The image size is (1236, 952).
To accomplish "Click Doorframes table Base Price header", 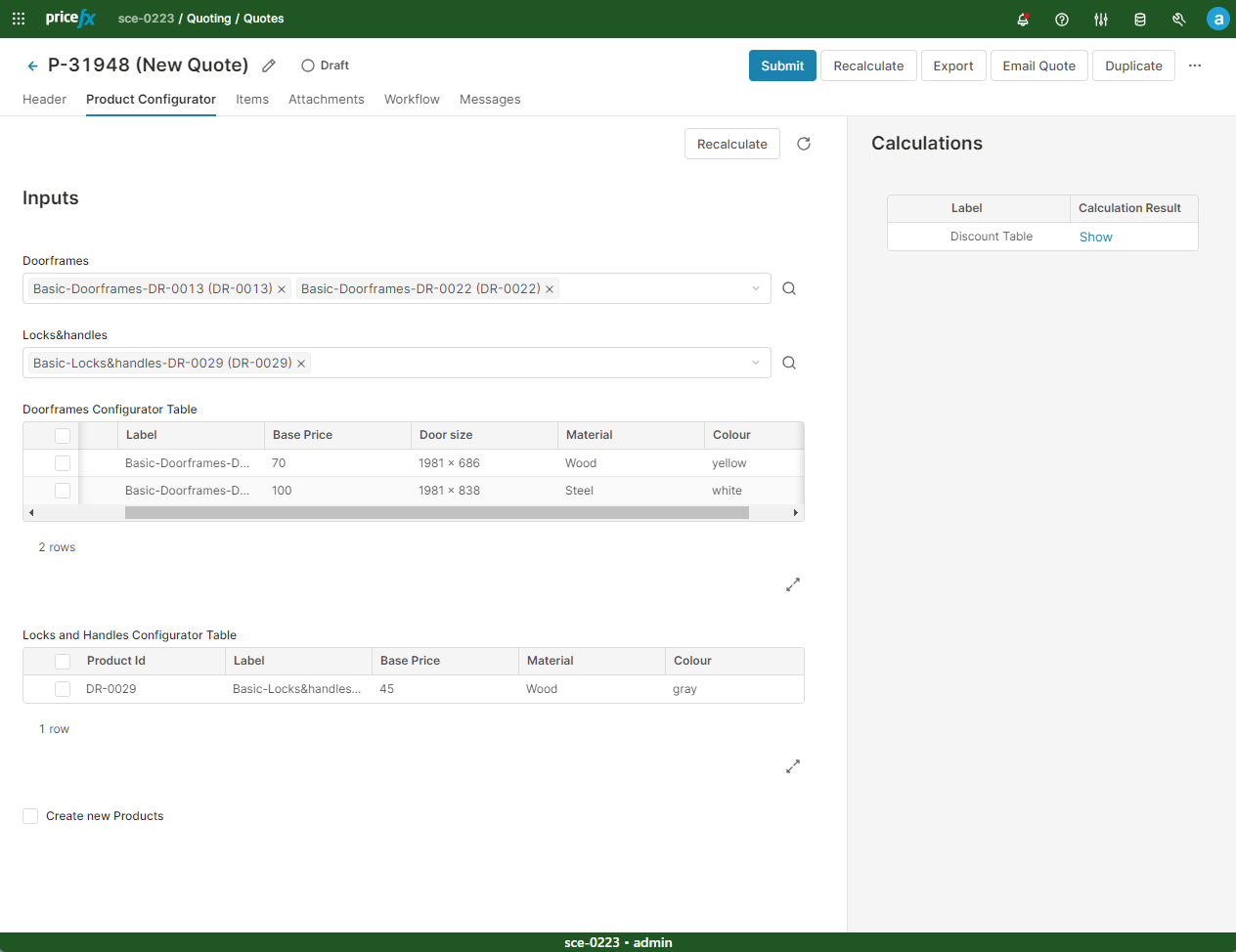I will point(337,435).
